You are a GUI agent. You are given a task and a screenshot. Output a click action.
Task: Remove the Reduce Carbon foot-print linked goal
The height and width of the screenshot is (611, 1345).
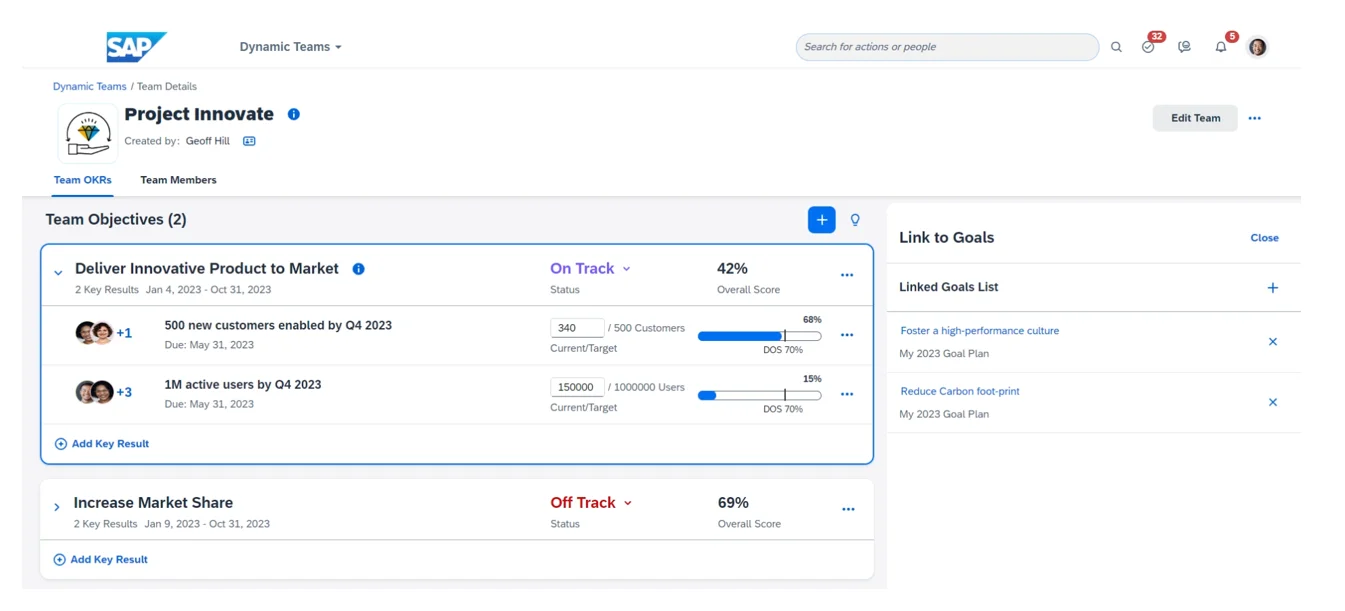(1272, 402)
